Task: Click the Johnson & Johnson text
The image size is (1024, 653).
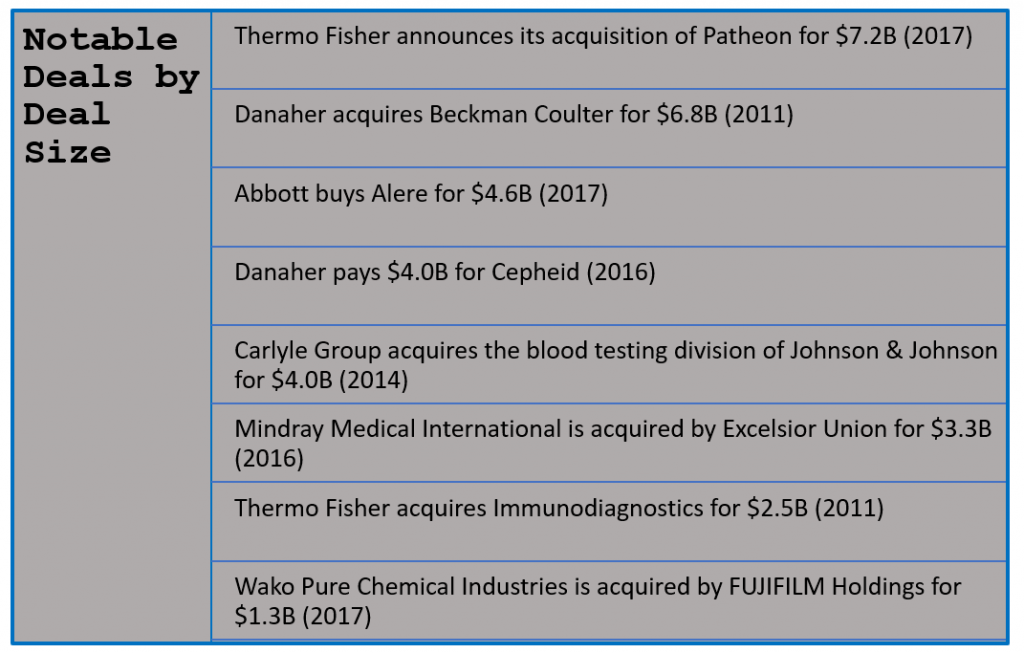Action: [x=893, y=351]
